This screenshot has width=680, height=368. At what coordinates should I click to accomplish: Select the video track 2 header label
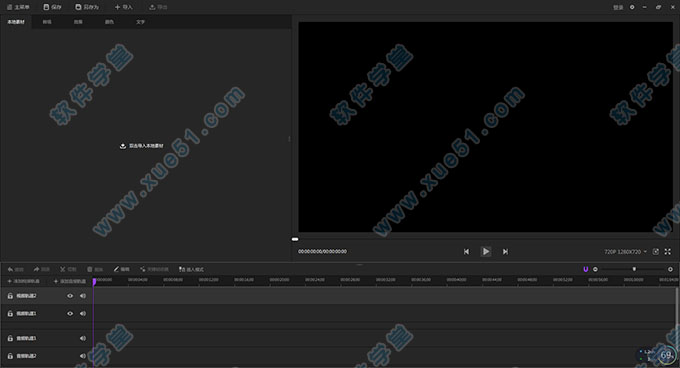pos(26,296)
